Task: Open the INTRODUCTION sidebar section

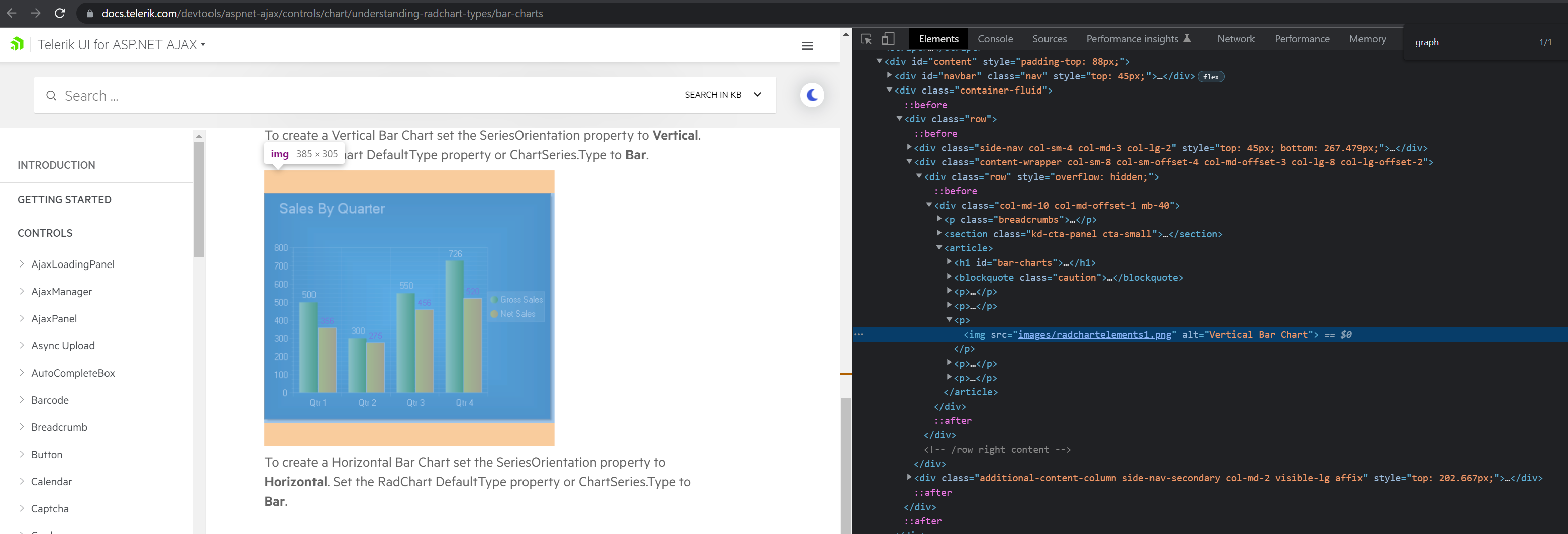Action: pyautogui.click(x=56, y=165)
